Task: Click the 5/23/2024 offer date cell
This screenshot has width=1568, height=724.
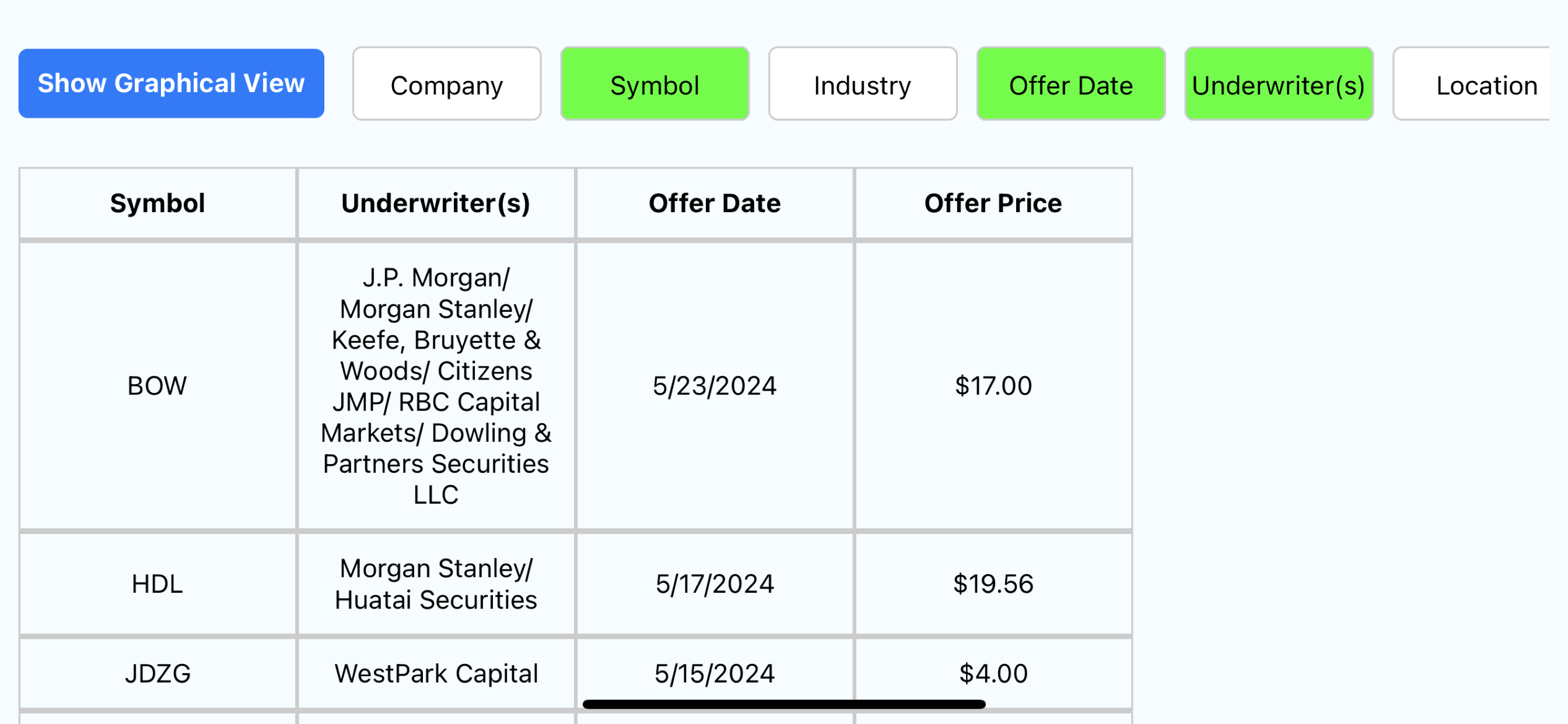Action: 715,386
